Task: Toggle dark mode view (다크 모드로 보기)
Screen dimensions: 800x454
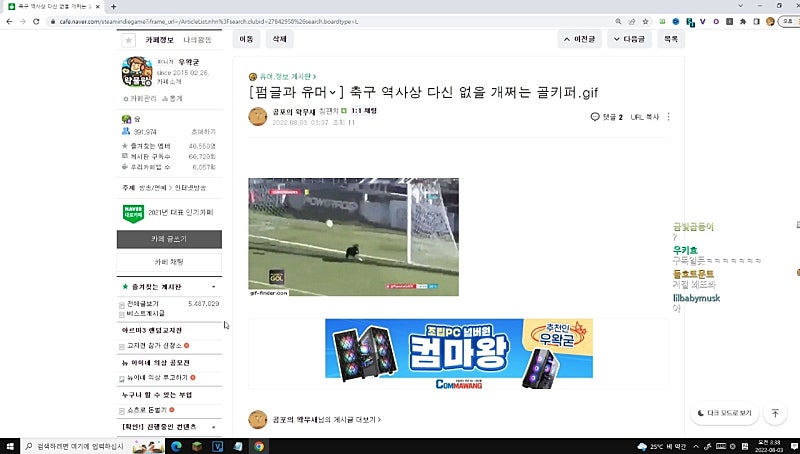Action: click(724, 413)
